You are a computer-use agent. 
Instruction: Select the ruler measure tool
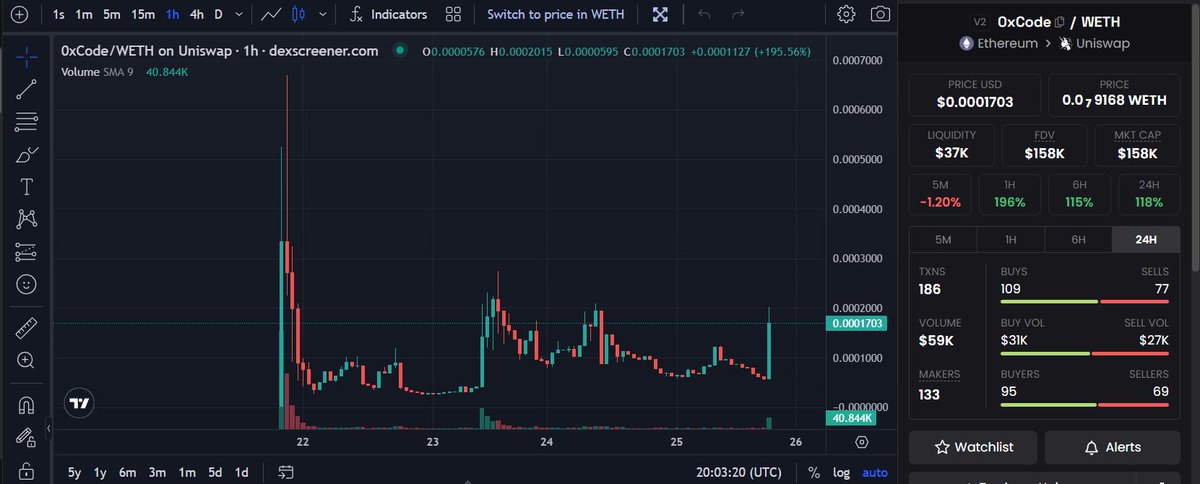(27, 327)
